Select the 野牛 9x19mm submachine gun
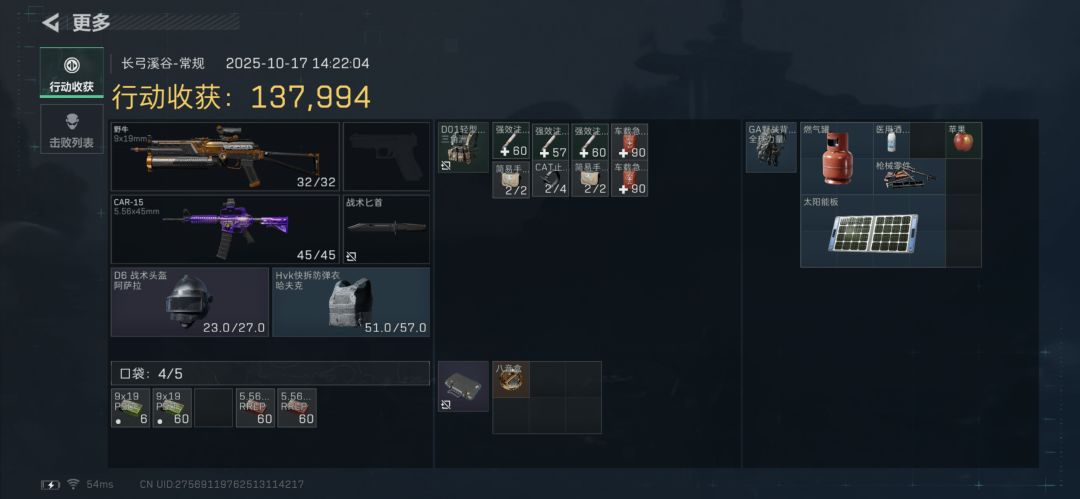This screenshot has height=499, width=1080. point(225,156)
